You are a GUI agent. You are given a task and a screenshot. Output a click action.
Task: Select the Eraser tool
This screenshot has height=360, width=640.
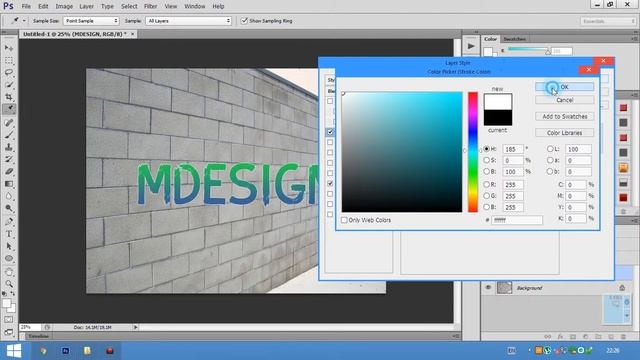[9, 171]
